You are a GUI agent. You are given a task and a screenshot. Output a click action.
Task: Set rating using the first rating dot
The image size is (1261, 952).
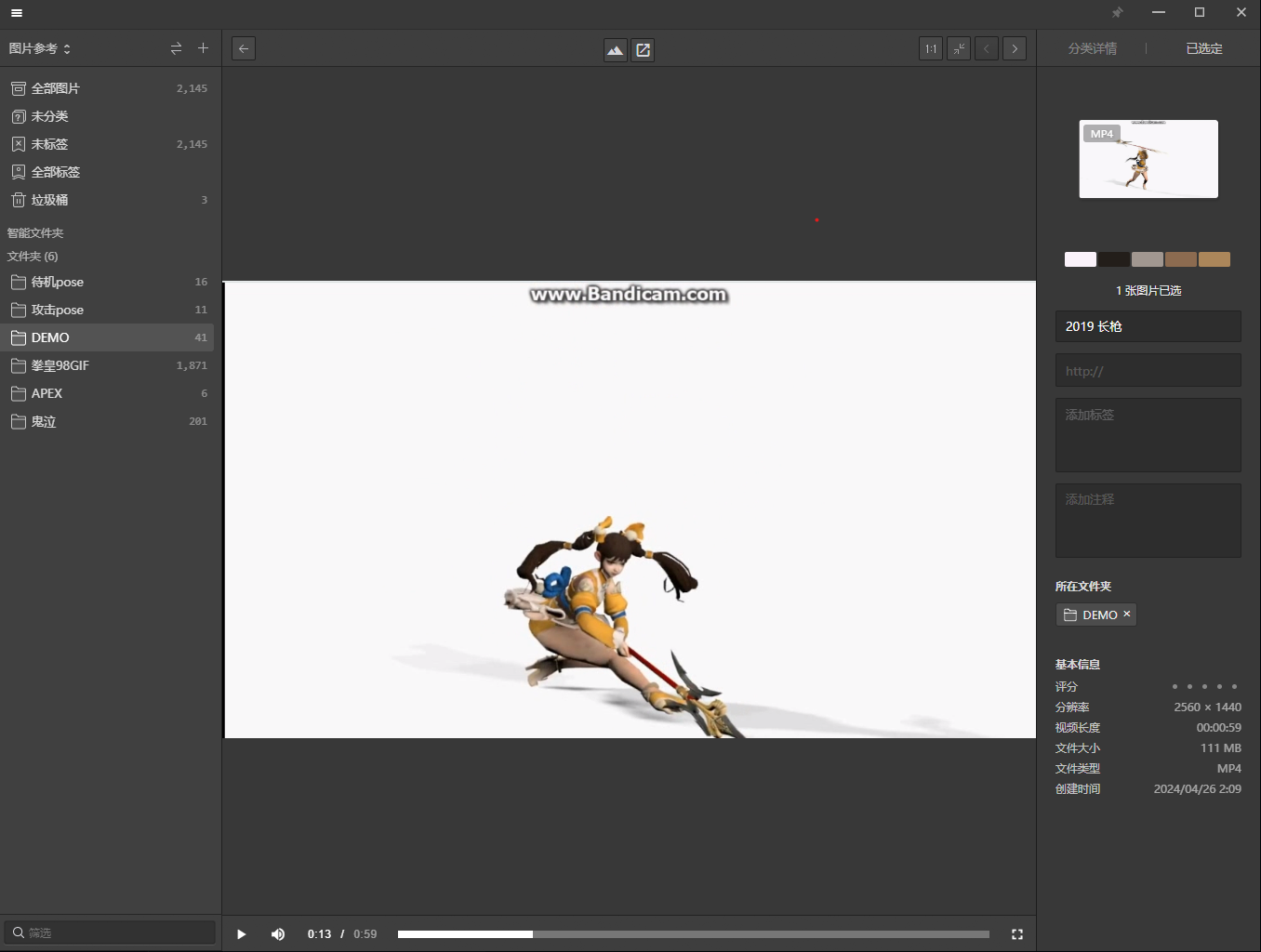click(x=1175, y=687)
